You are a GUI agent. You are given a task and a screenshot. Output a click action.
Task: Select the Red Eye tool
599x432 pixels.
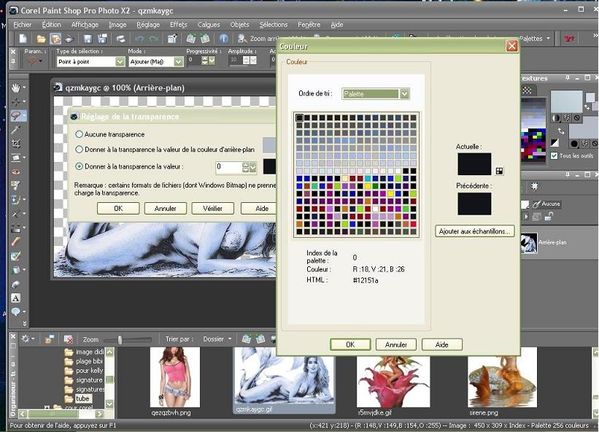pos(15,172)
